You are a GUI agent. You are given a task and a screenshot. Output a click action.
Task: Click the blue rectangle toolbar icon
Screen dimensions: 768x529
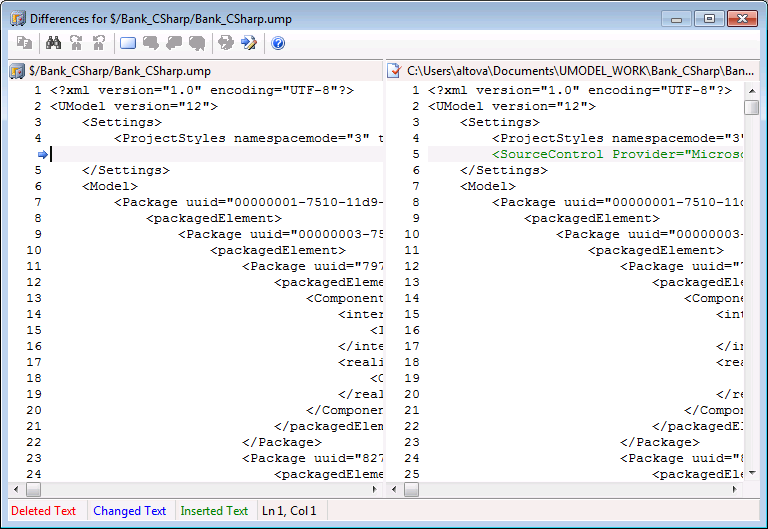click(128, 43)
